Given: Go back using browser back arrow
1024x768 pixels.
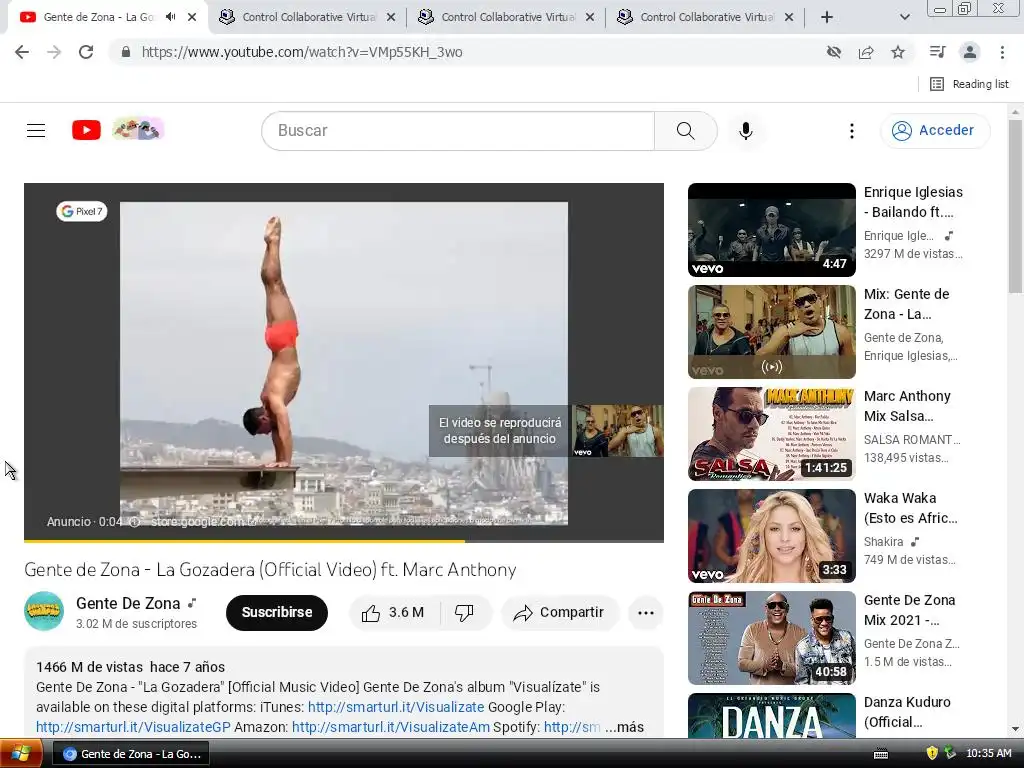Looking at the screenshot, I should [x=22, y=52].
